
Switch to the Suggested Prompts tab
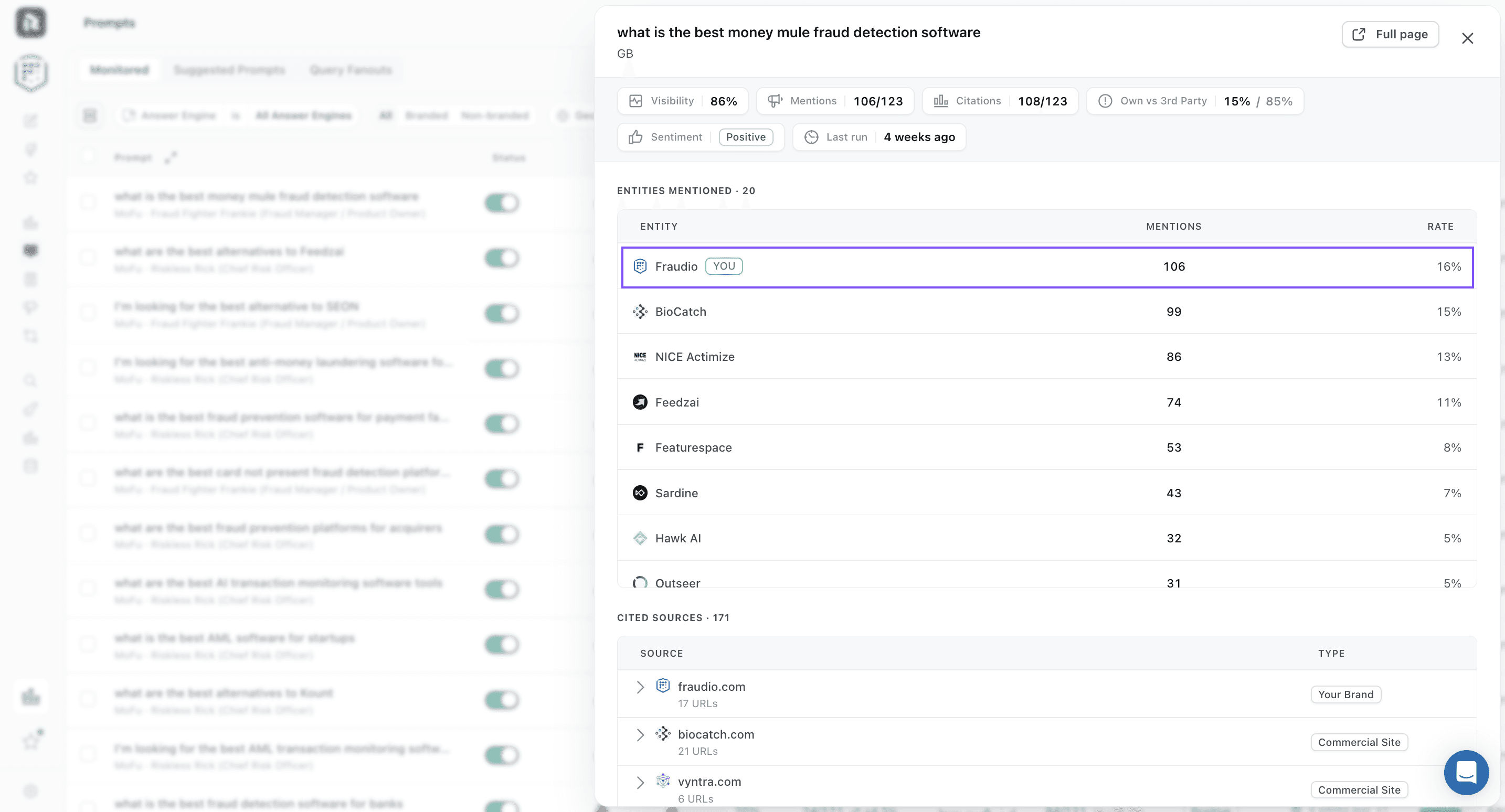tap(229, 70)
